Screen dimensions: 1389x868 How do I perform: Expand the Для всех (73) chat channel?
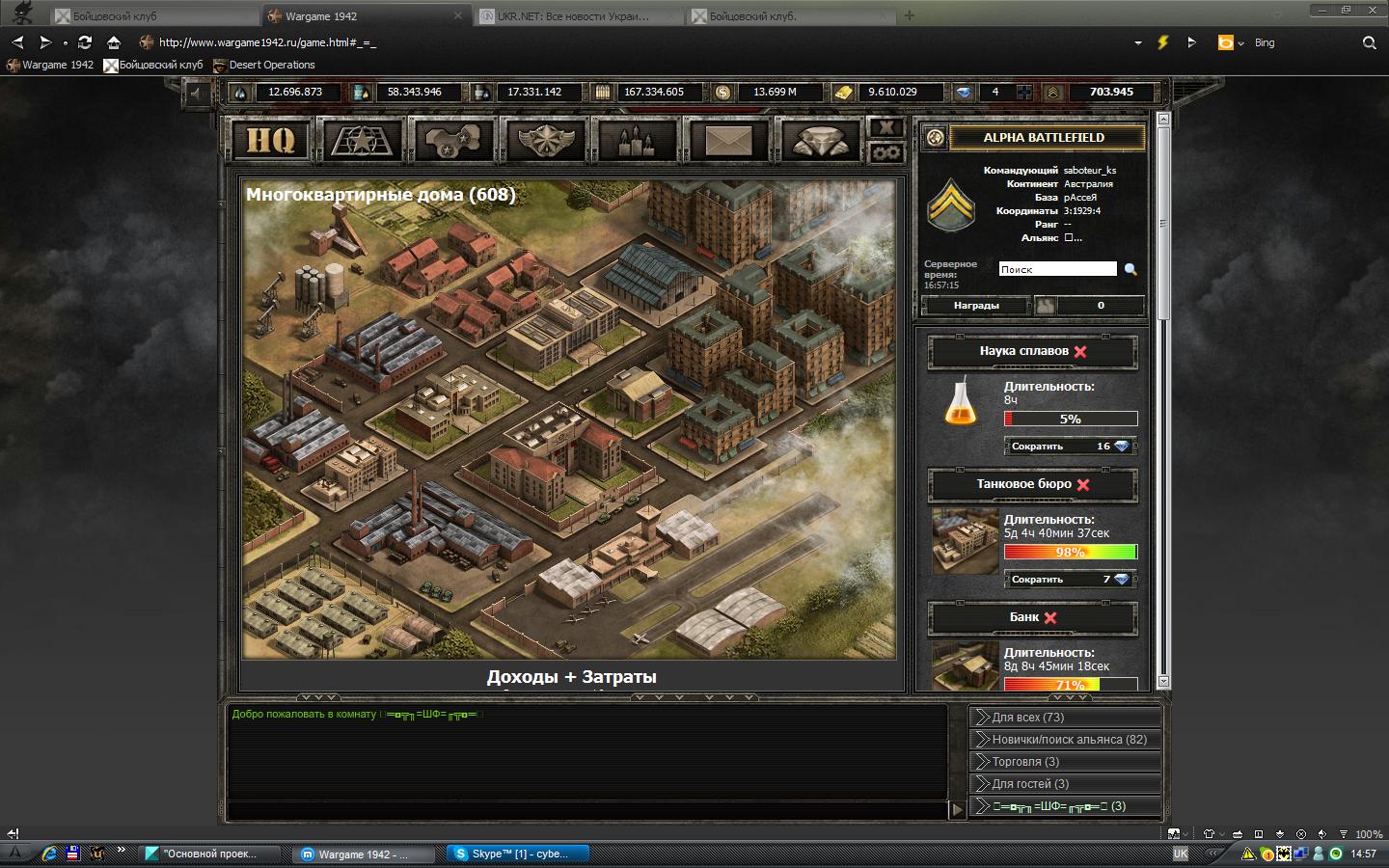click(x=1065, y=718)
